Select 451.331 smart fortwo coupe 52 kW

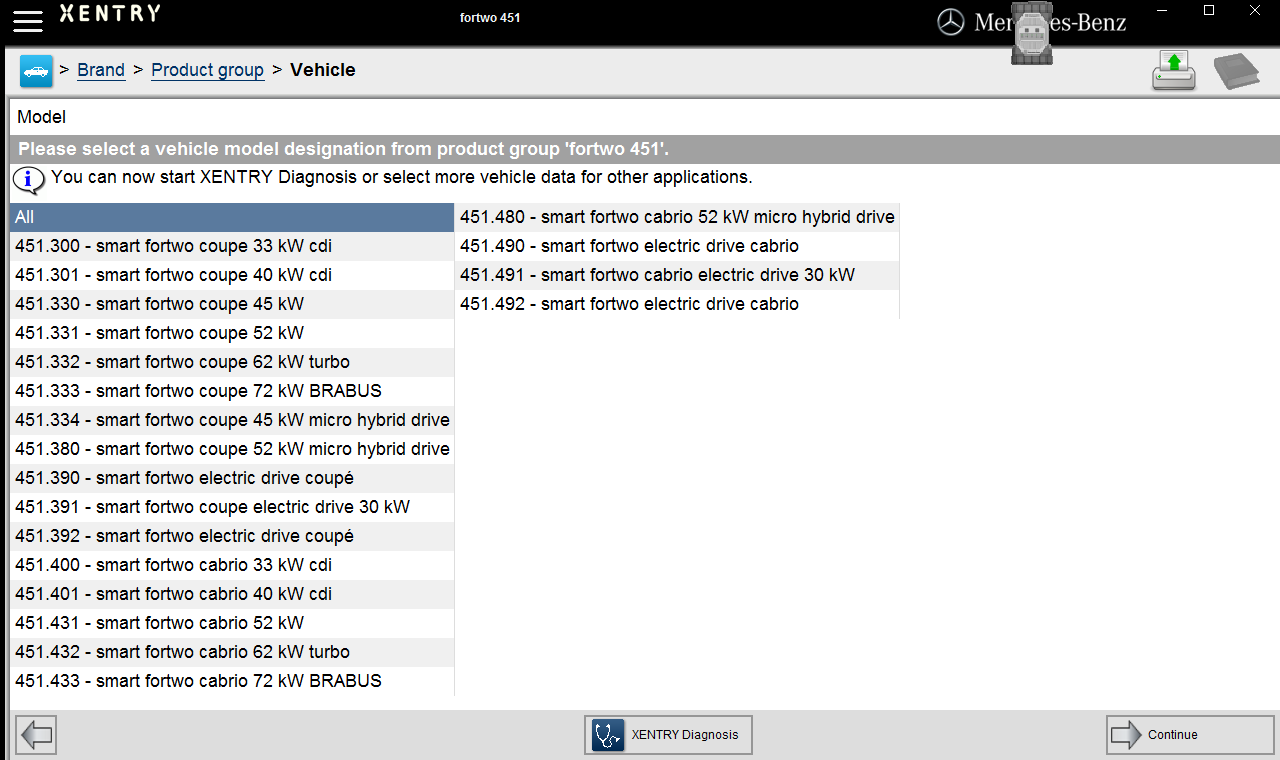point(232,333)
